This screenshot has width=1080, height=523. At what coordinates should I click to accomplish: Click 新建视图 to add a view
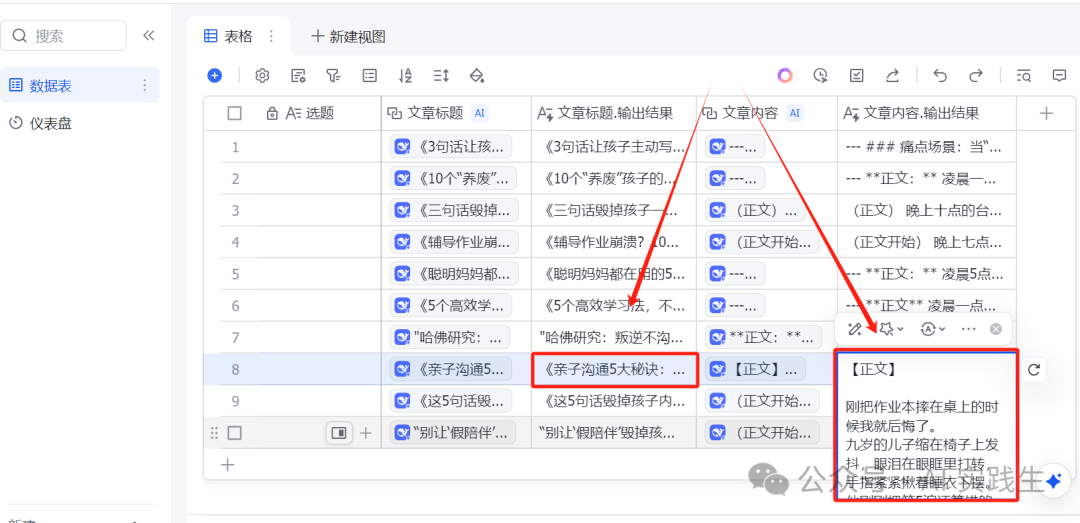pos(348,36)
